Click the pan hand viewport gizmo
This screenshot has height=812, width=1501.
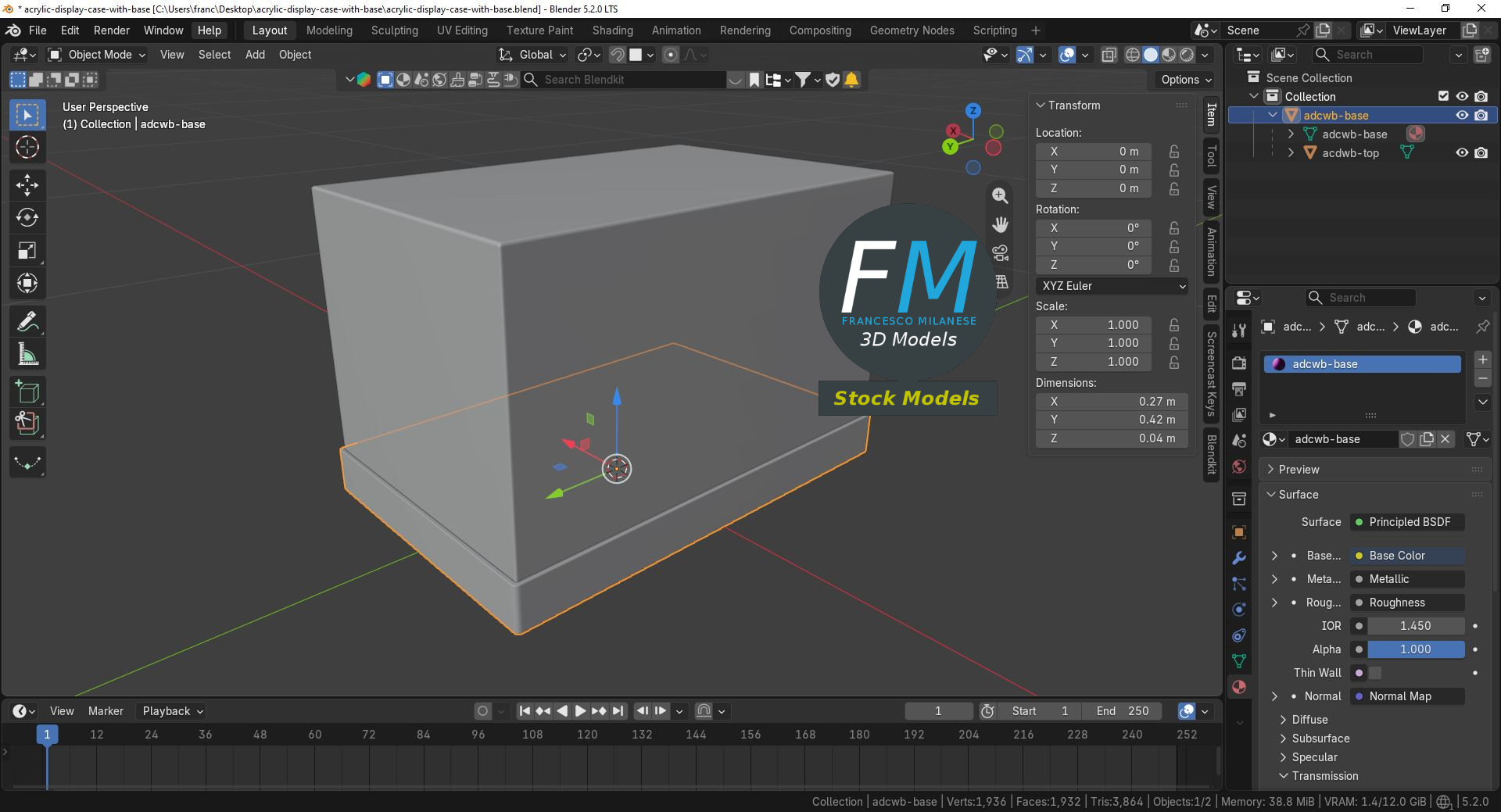[1000, 224]
